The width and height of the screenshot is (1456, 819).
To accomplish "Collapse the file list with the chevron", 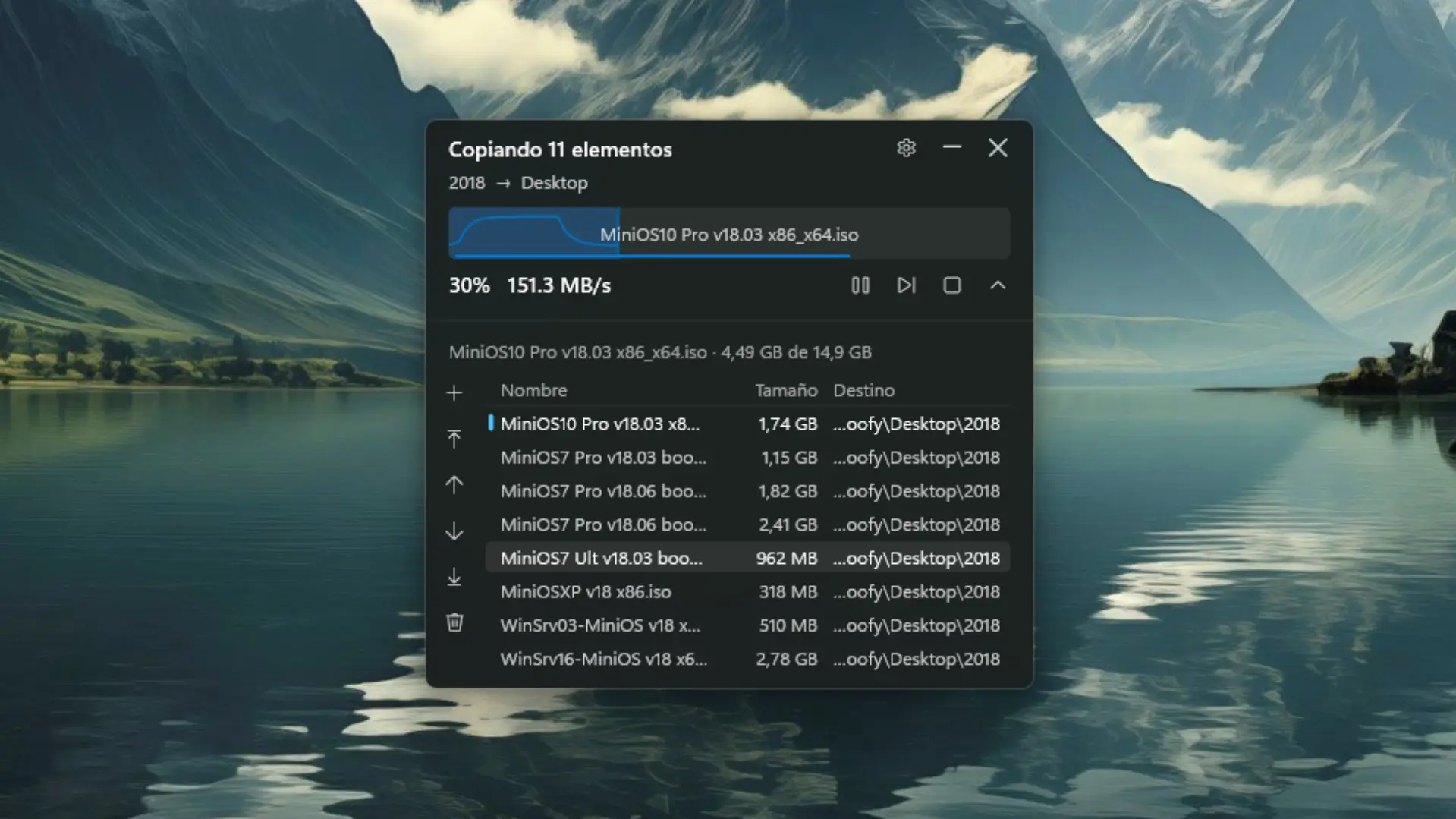I will (998, 285).
